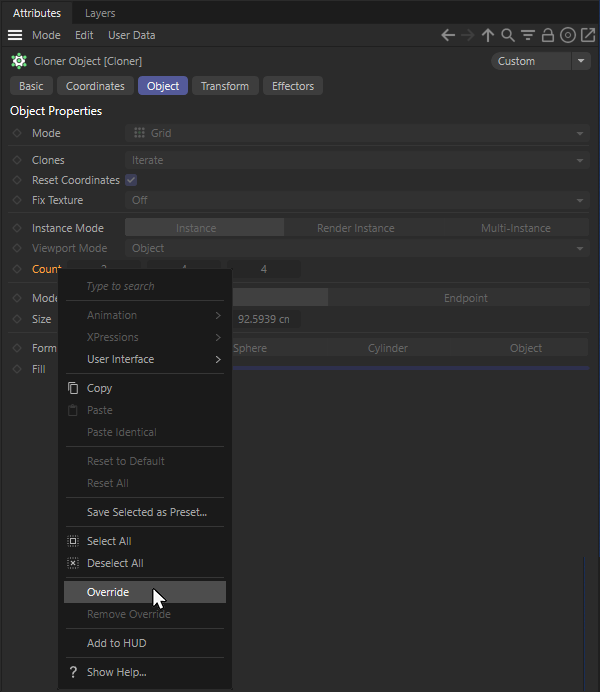Image resolution: width=600 pixels, height=692 pixels.
Task: Switch to the Layers panel tab
Action: (100, 13)
